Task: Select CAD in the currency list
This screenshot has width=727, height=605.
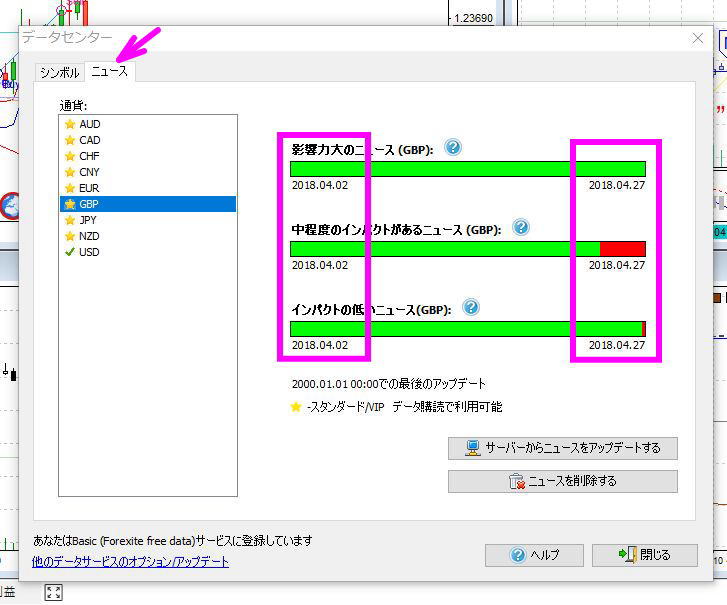Action: (x=90, y=140)
